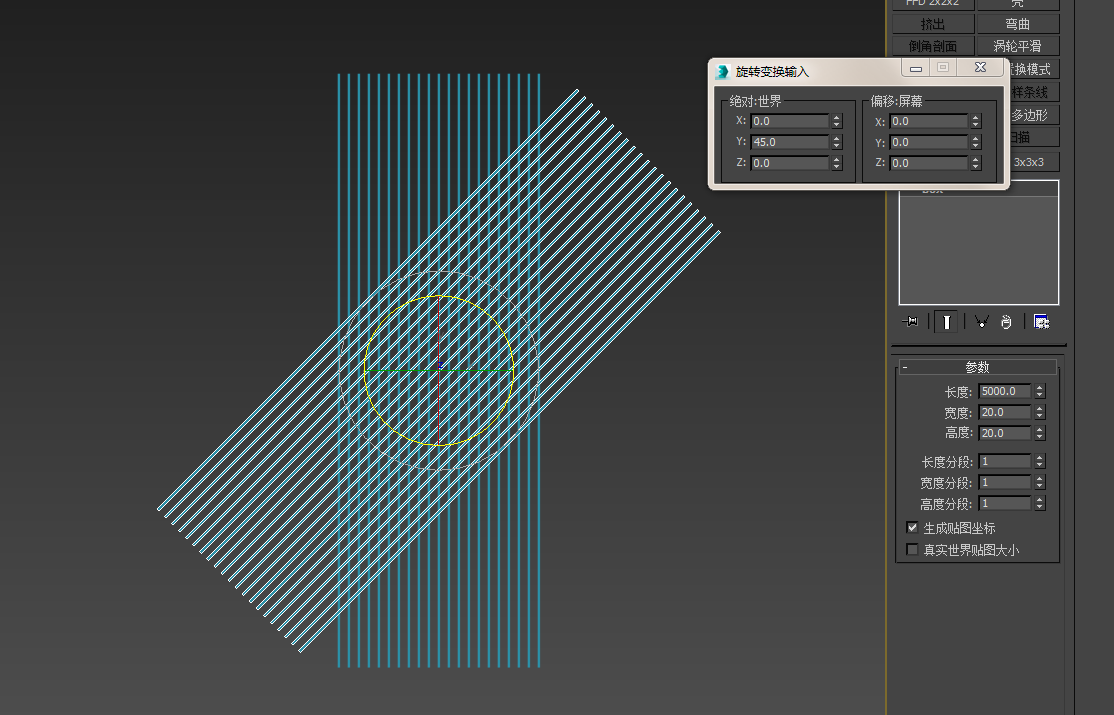Collapse the 参数 rollout

point(978,367)
